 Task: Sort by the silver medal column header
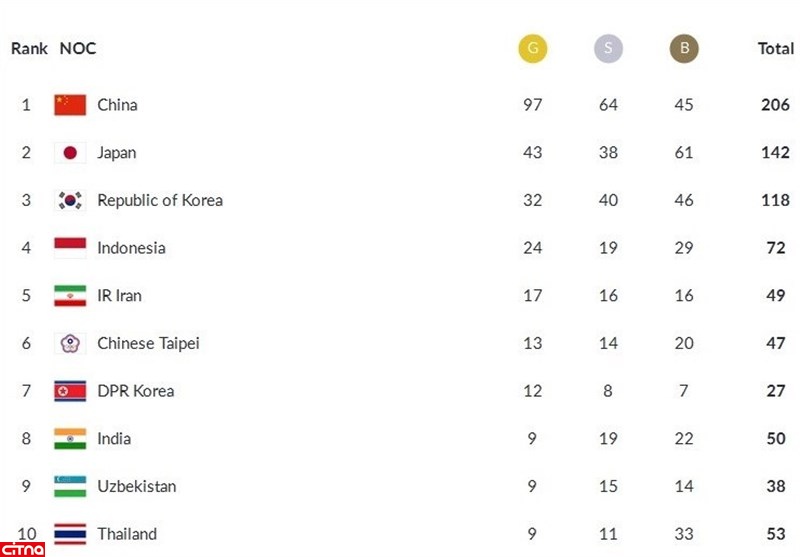tap(608, 49)
